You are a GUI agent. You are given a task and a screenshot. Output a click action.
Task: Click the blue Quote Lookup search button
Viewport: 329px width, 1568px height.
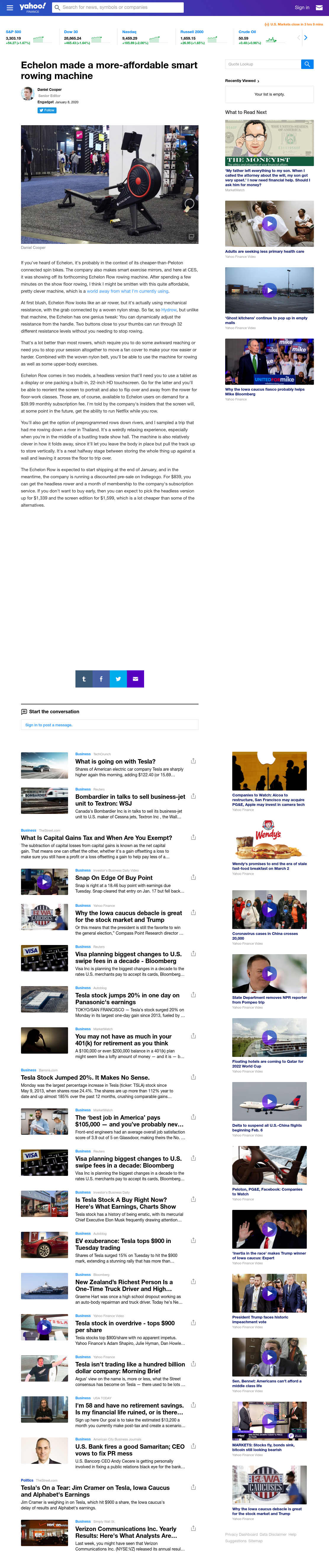click(x=307, y=64)
